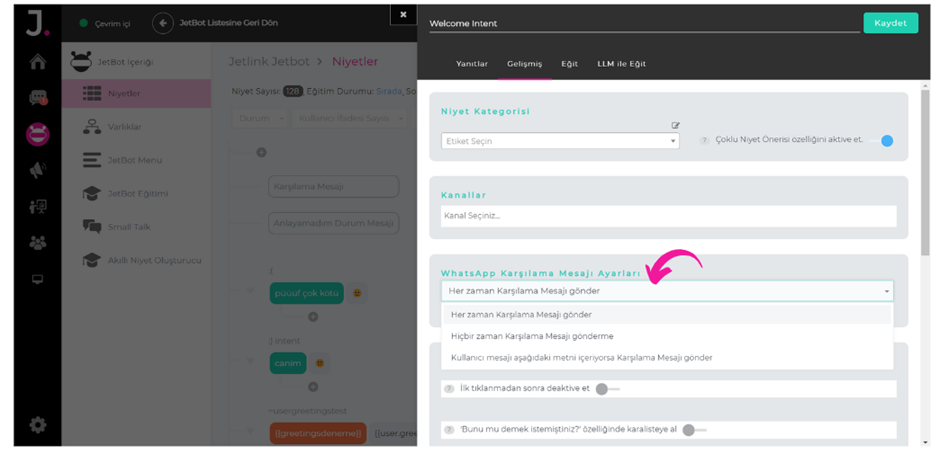Click the {{greetingsdeneme}} node
Image resolution: width=940 pixels, height=454 pixels.
point(318,433)
